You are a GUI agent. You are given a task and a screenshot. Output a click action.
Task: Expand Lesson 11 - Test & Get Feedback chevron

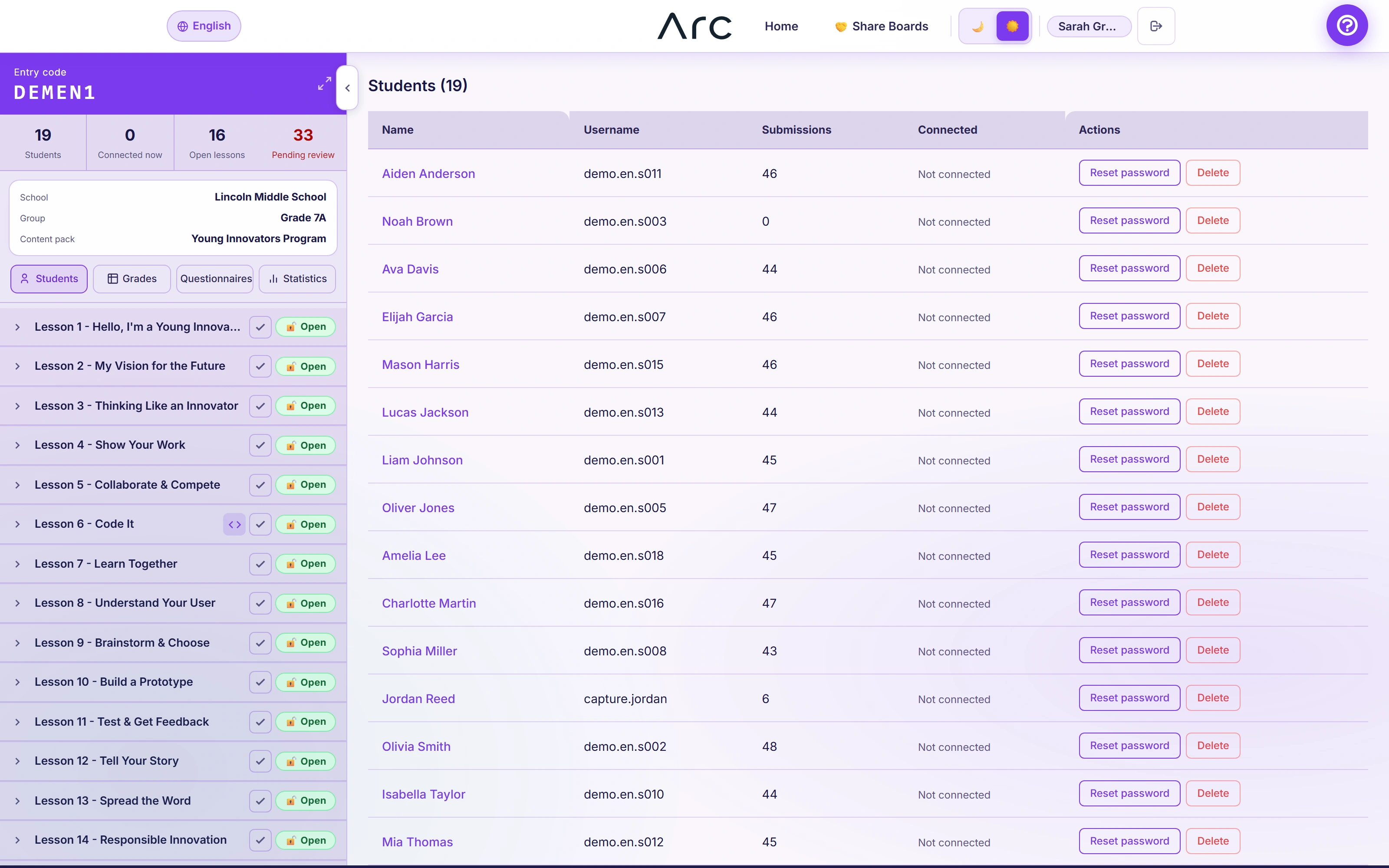click(x=17, y=722)
